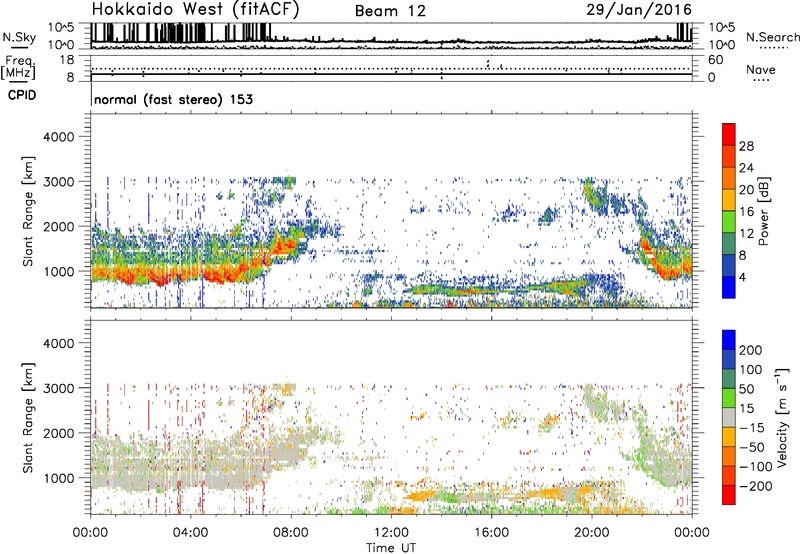
Task: Click the power panel 'Slant Range [km]' label
Action: click(x=28, y=211)
